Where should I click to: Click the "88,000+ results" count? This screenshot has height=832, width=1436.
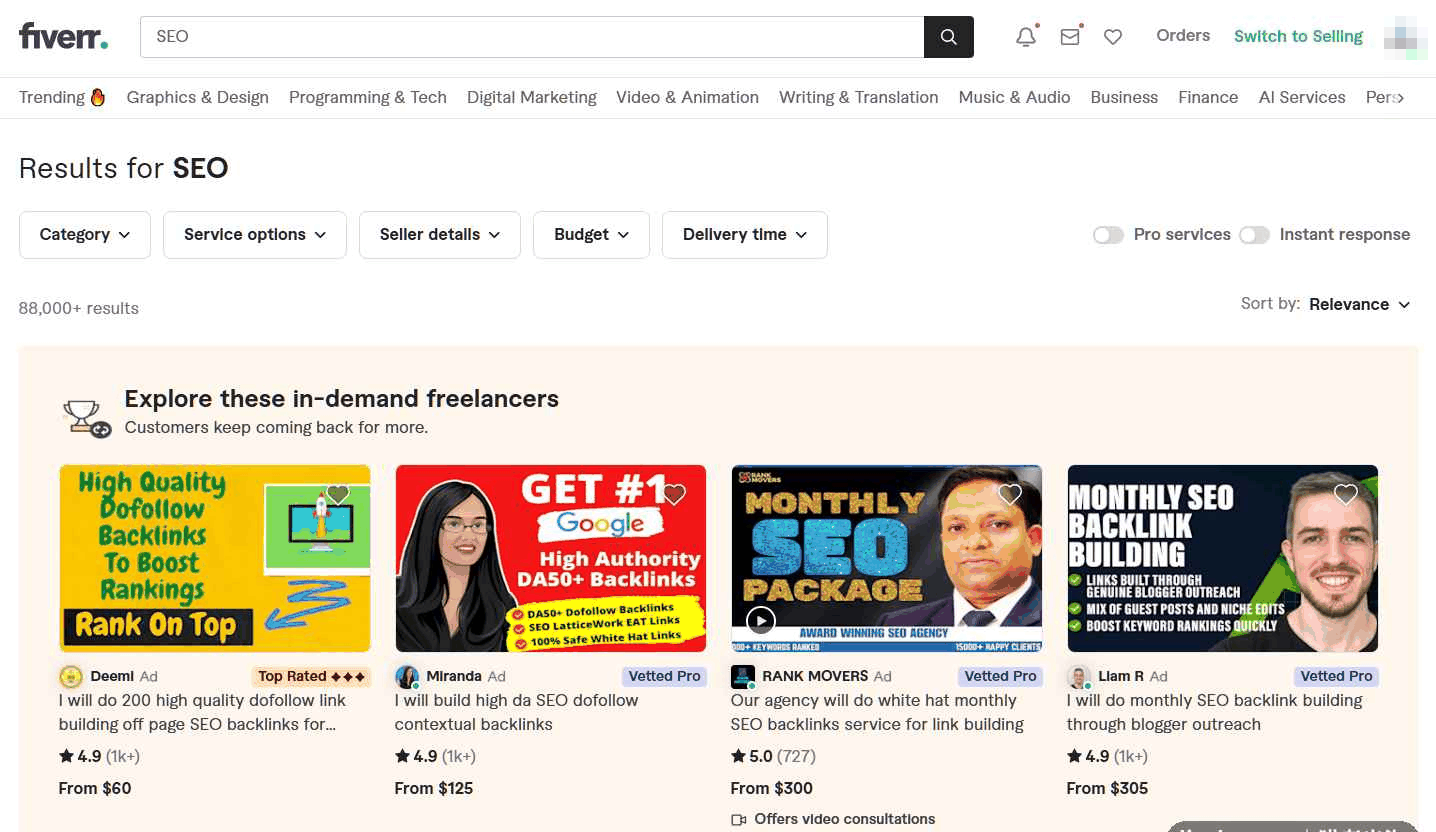(79, 308)
